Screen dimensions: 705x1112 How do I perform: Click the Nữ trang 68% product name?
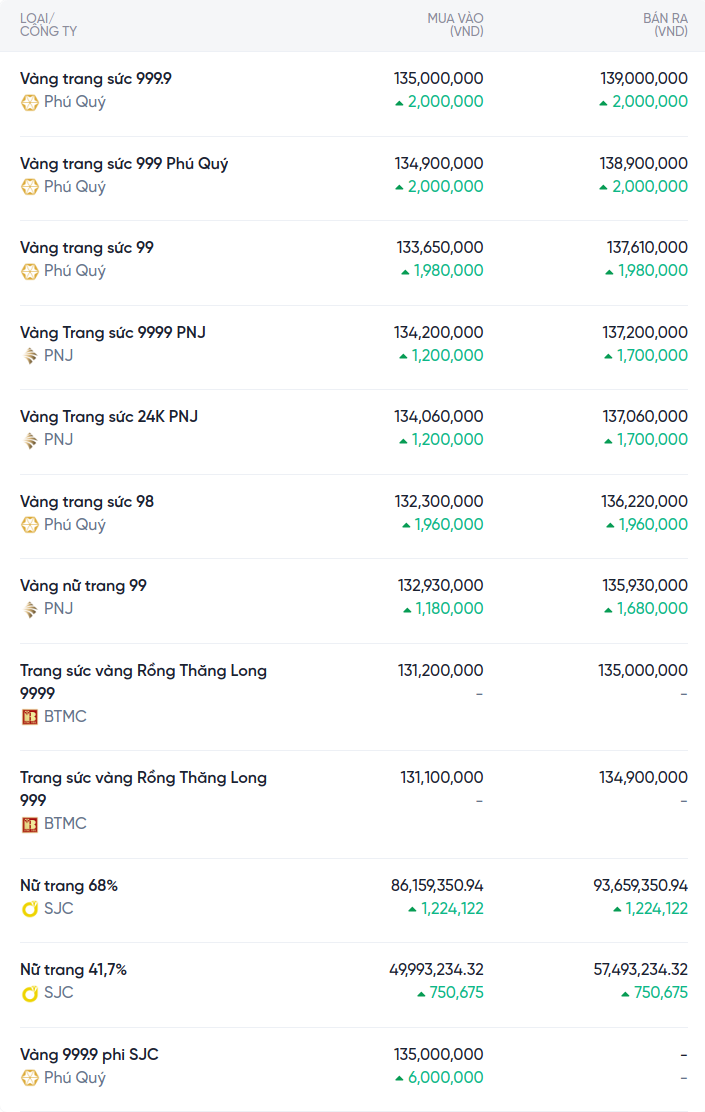pyautogui.click(x=69, y=886)
